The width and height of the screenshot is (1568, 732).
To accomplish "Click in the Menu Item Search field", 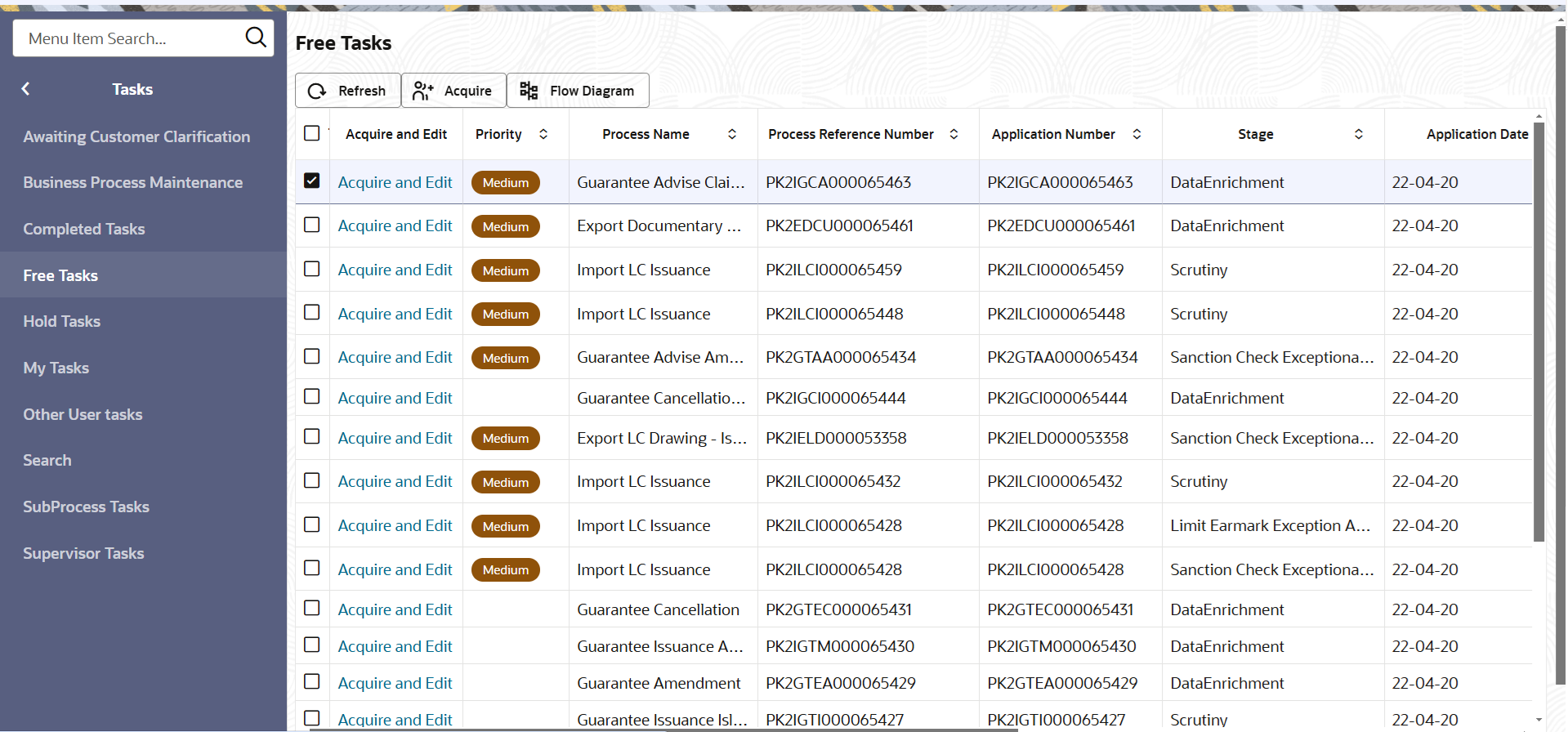I will 131,38.
